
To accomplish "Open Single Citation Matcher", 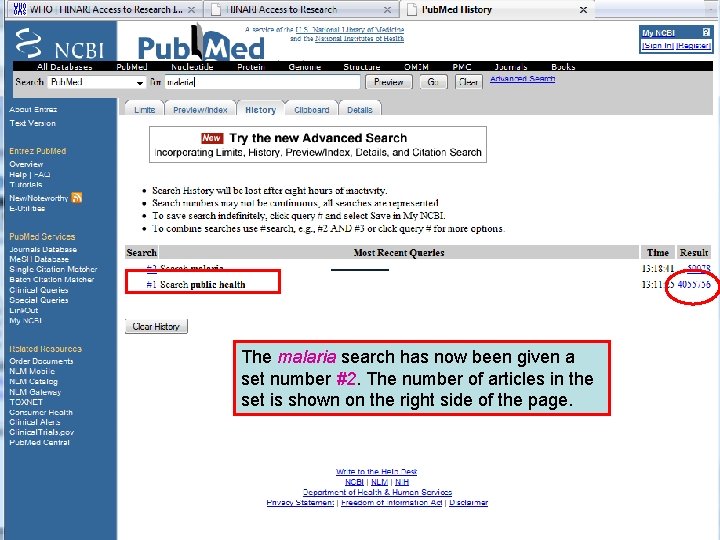I will pos(53,269).
